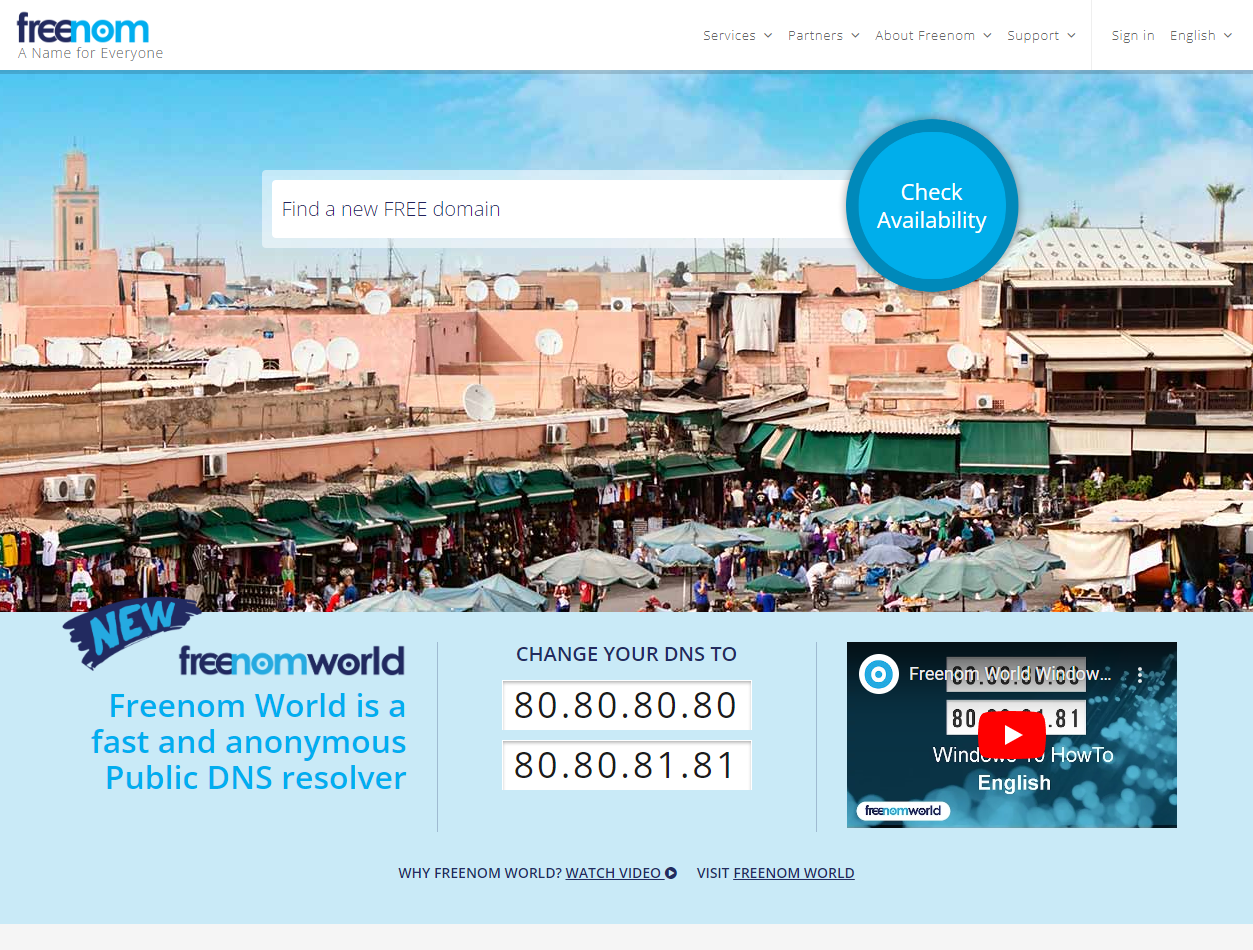Viewport: 1253px width, 950px height.
Task: Open the English language dropdown
Action: tap(1201, 35)
